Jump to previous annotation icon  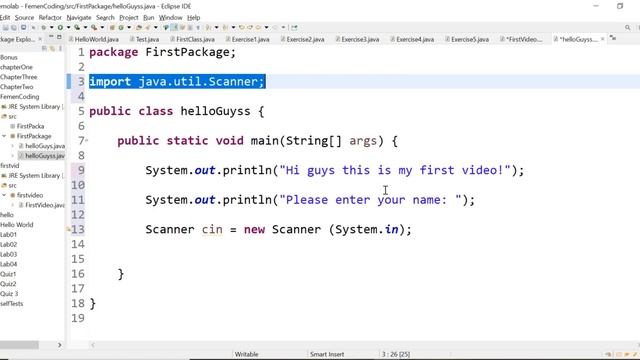coord(225,27)
